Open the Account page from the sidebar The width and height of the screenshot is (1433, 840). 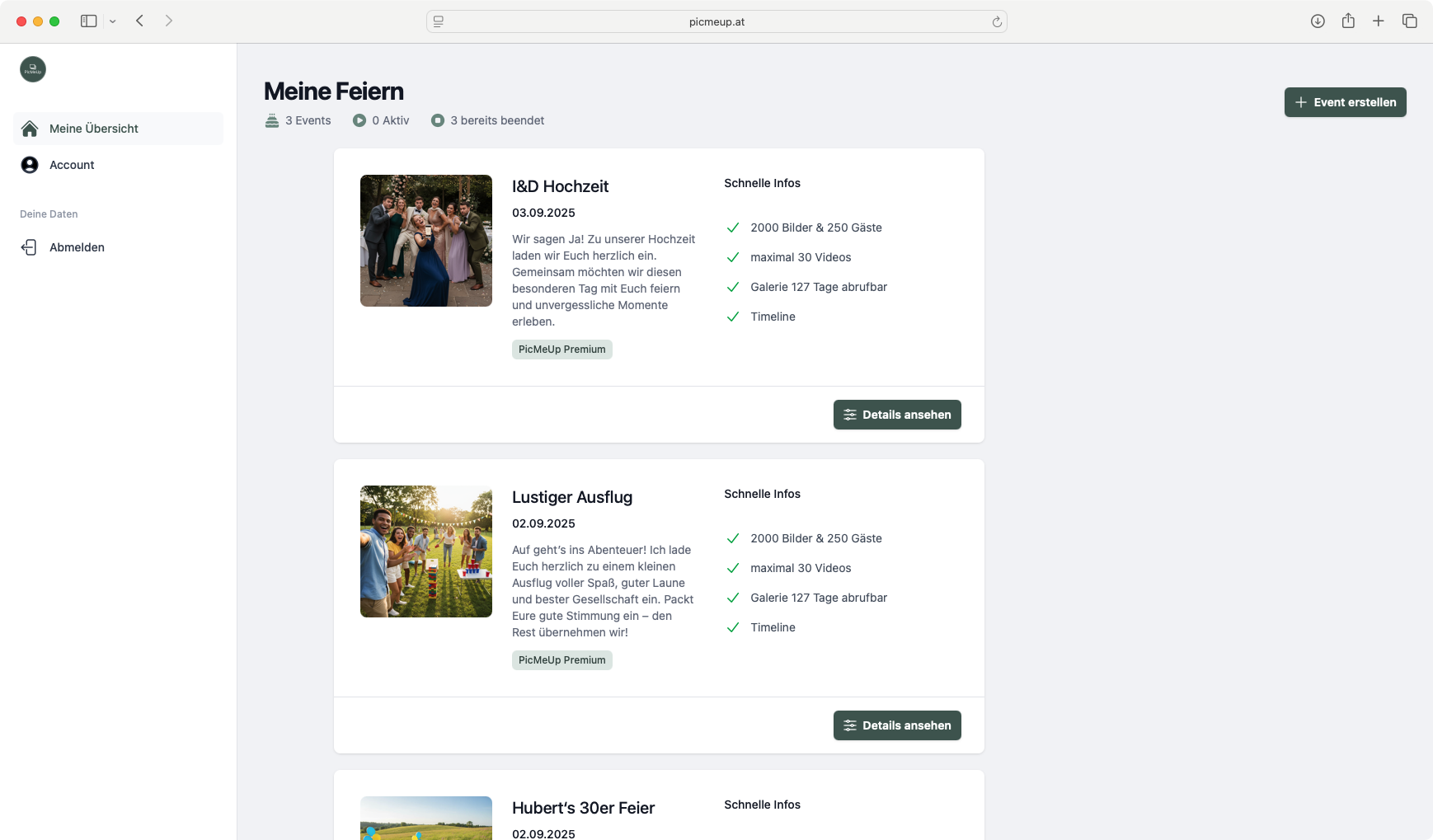(x=72, y=165)
